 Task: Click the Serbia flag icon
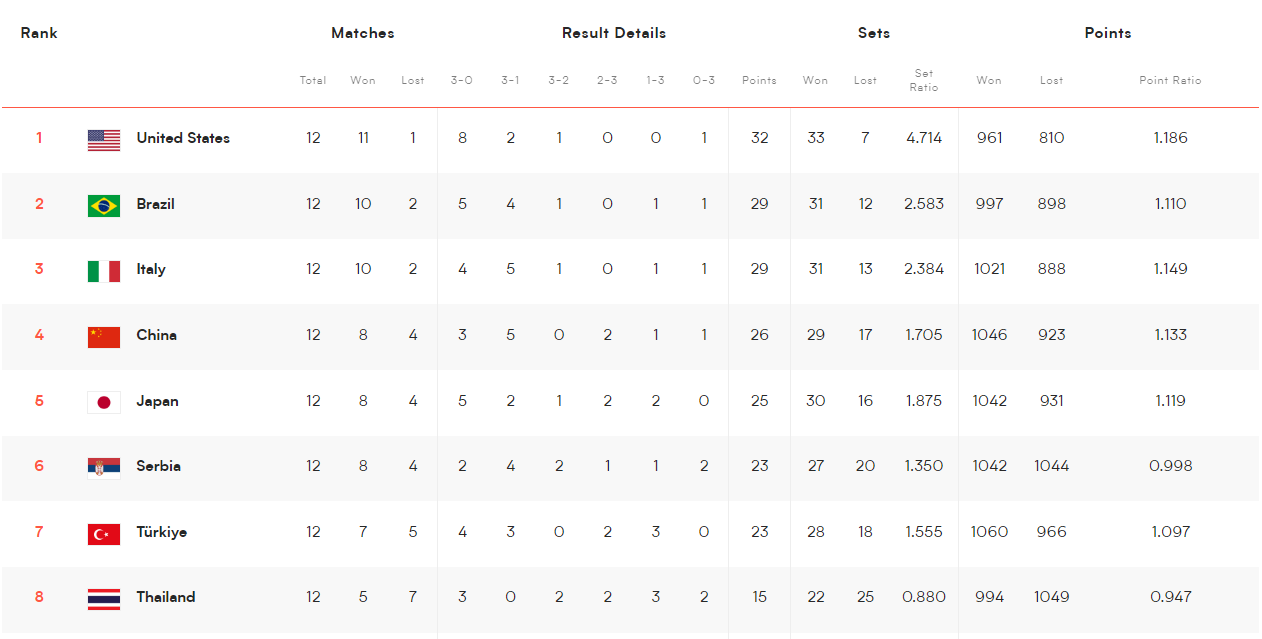(x=104, y=467)
